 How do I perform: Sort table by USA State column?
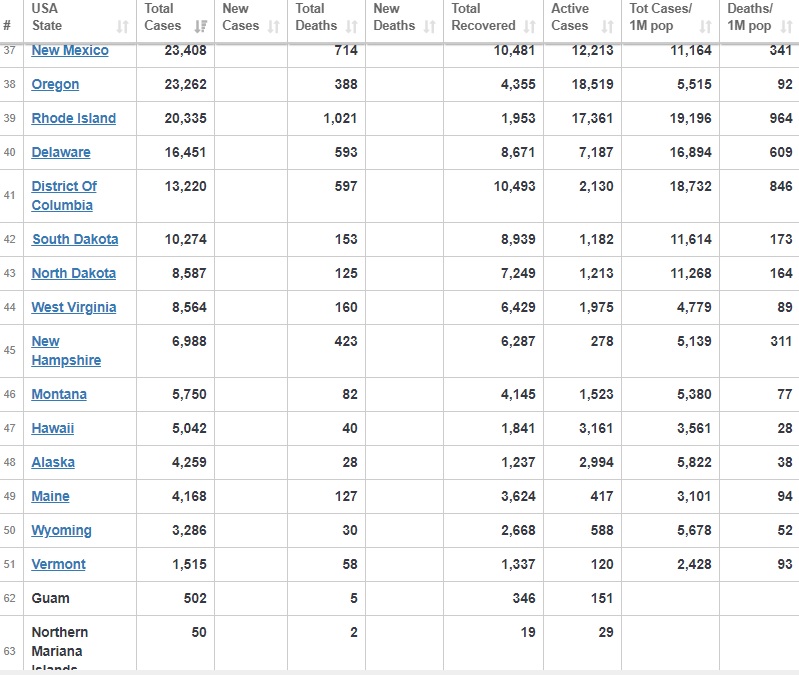[x=75, y=17]
